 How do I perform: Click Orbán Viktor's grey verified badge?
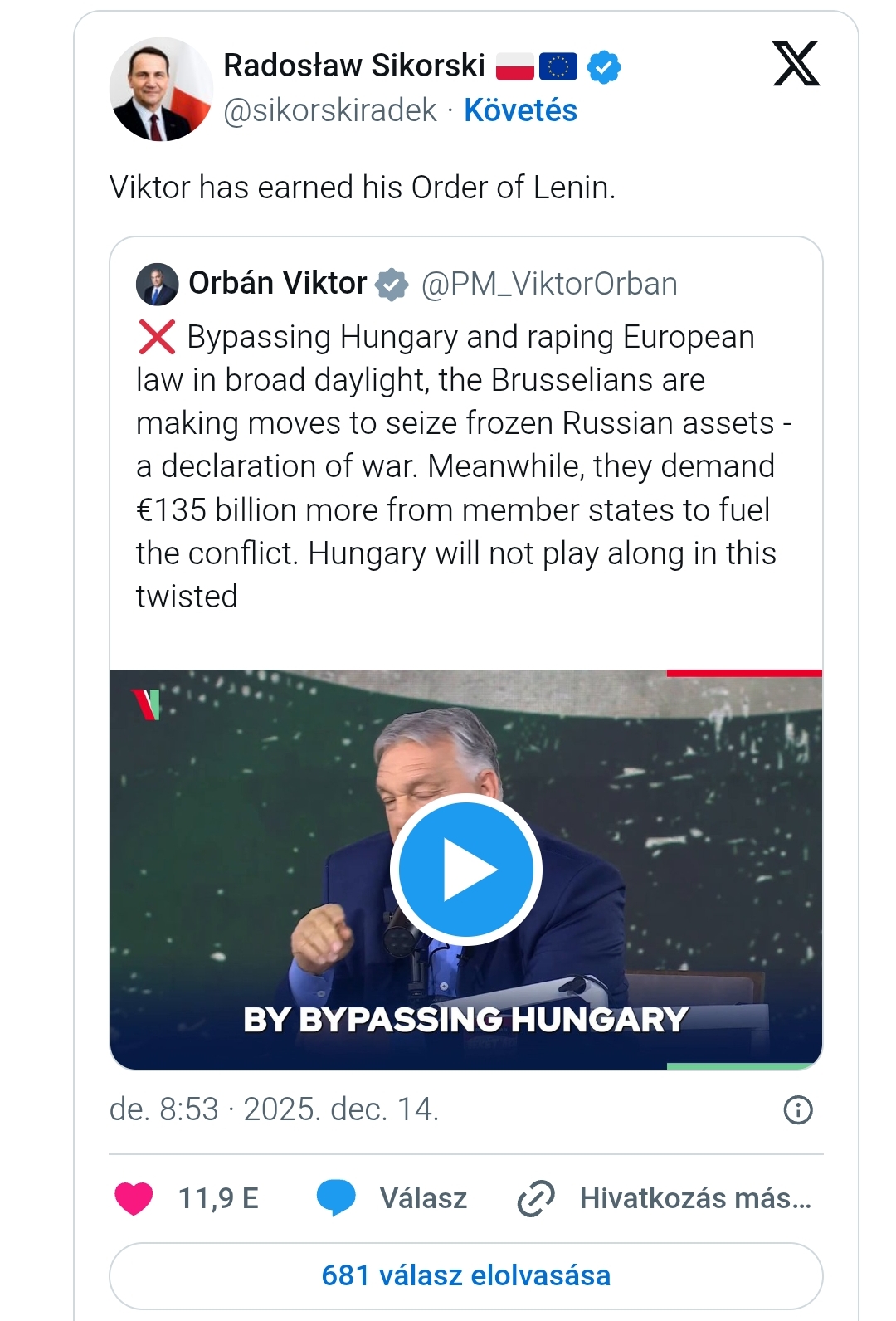tap(392, 285)
